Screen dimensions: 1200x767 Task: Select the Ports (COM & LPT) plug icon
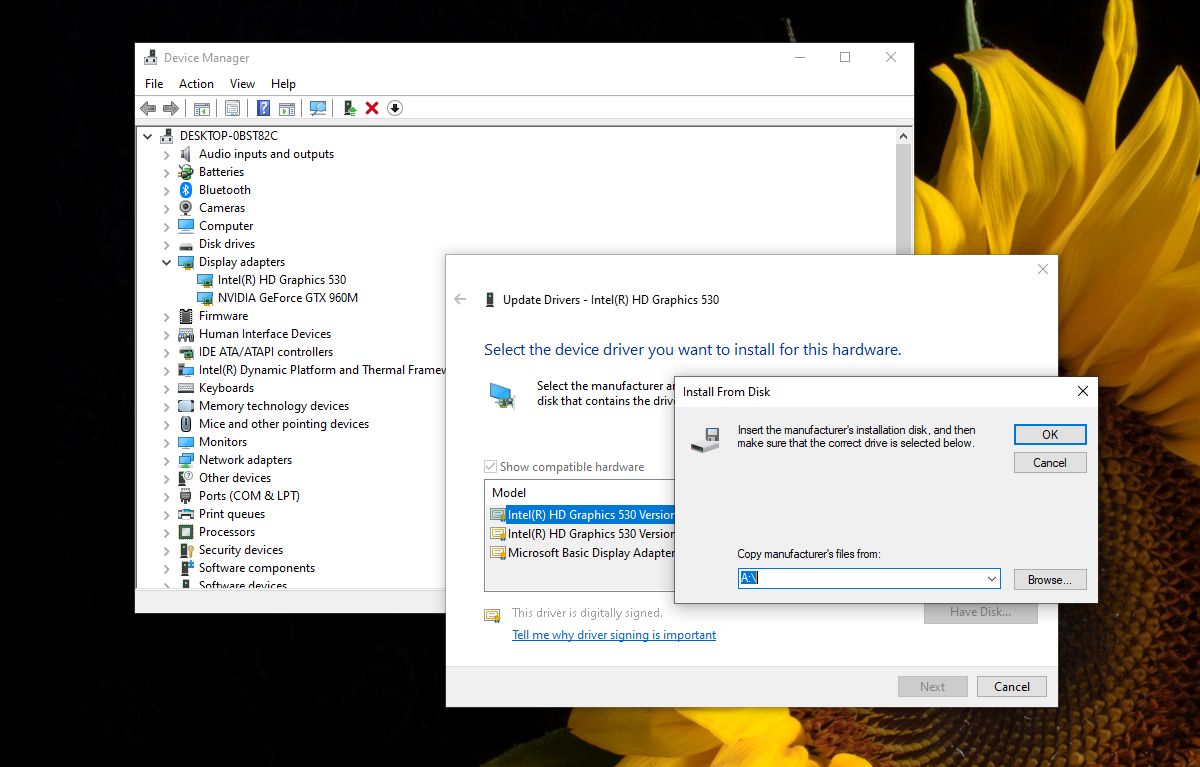point(186,496)
